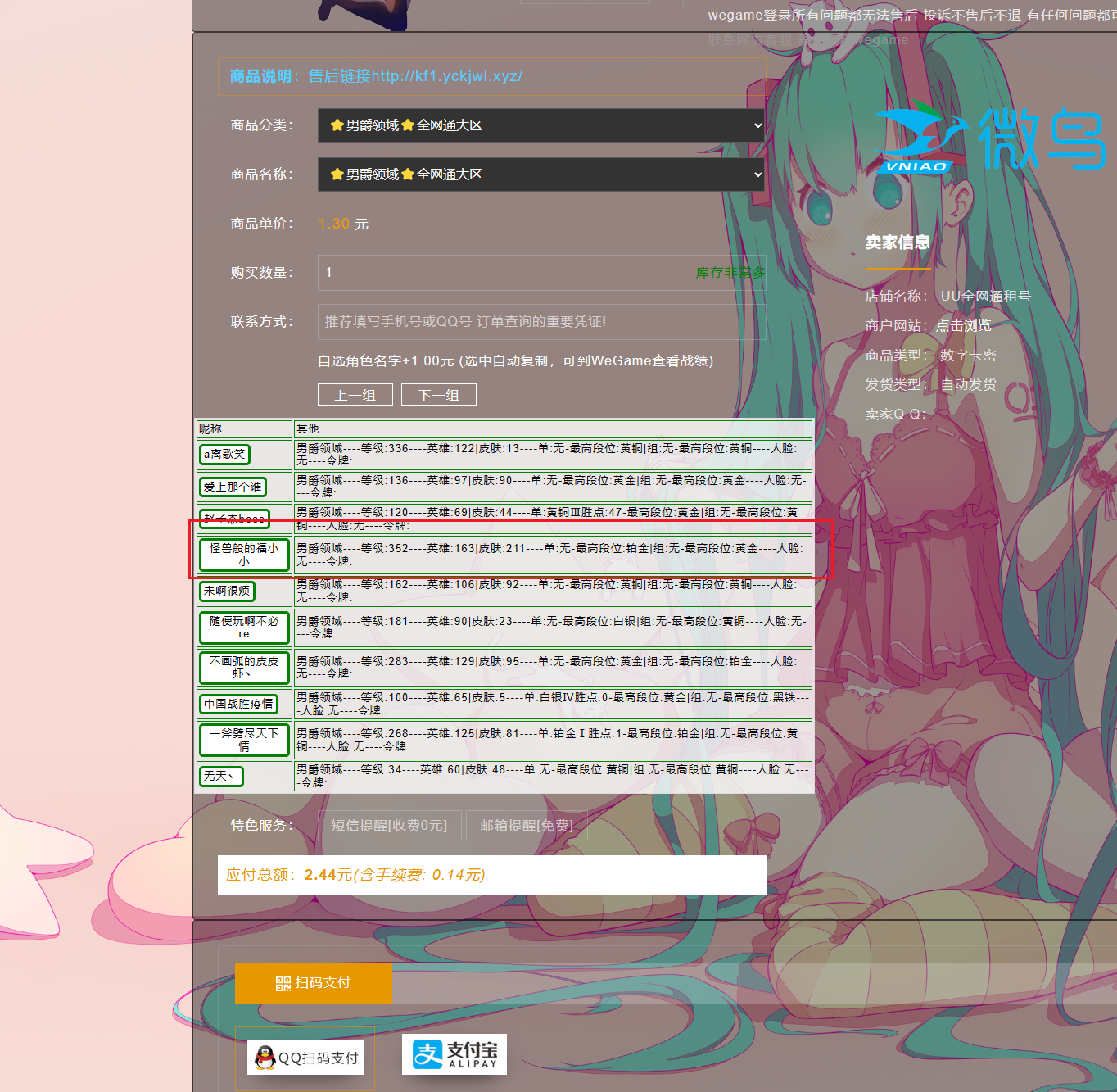Click the 下一组 button
This screenshot has height=1092, width=1117.
point(439,395)
